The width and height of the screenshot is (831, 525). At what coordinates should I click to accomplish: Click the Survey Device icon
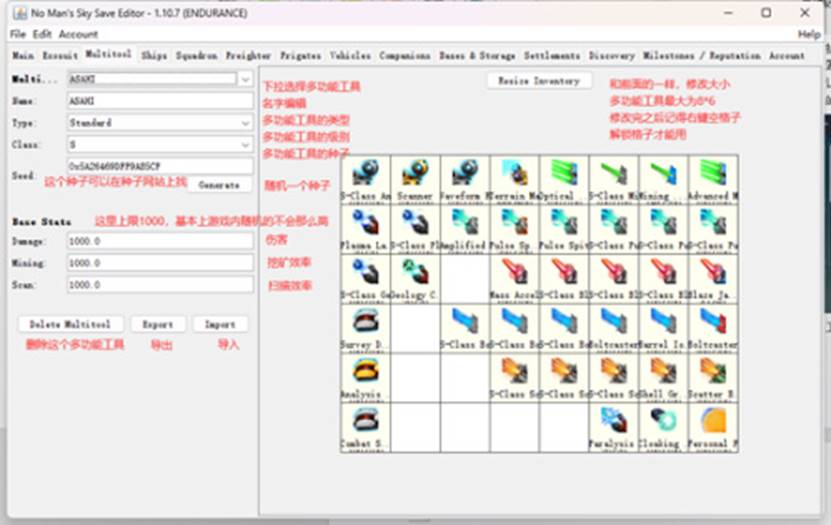click(x=366, y=328)
